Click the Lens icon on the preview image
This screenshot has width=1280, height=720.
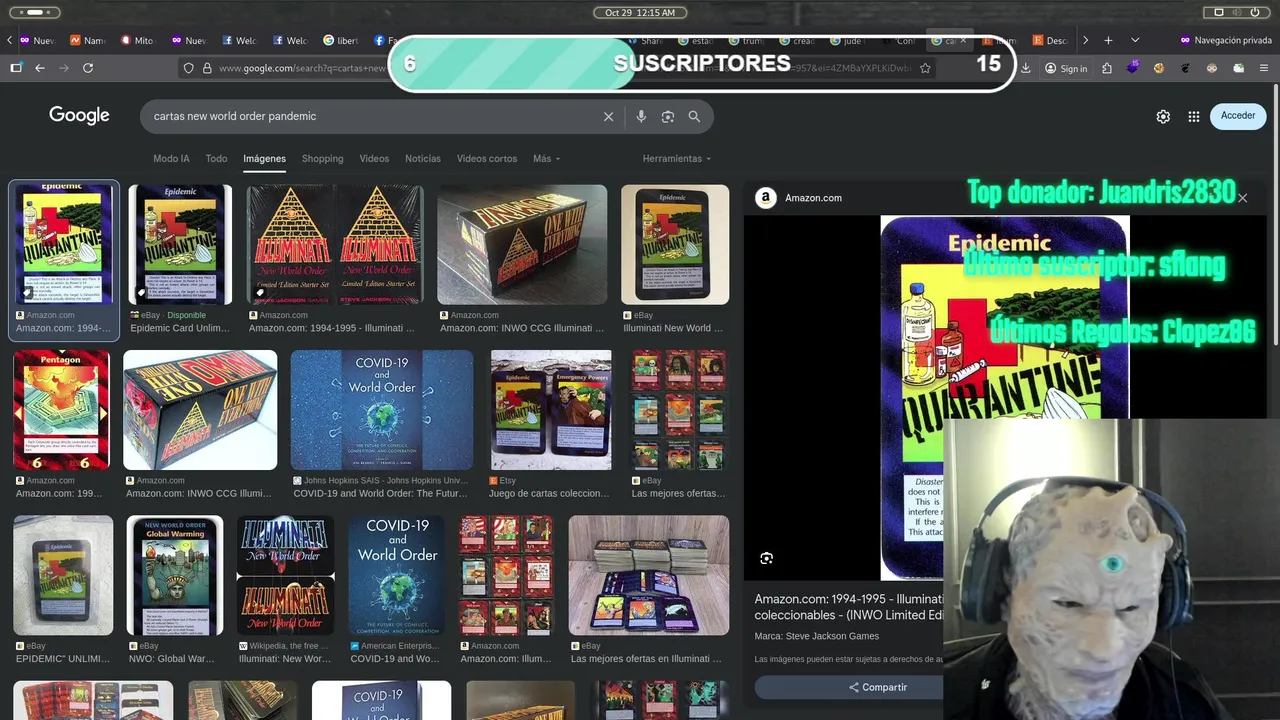click(x=766, y=558)
